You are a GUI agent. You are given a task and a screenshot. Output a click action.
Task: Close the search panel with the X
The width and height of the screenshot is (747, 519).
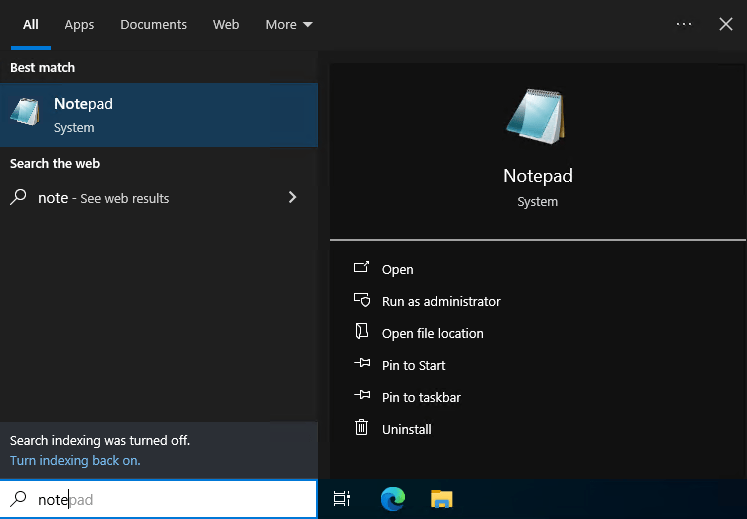tap(726, 24)
